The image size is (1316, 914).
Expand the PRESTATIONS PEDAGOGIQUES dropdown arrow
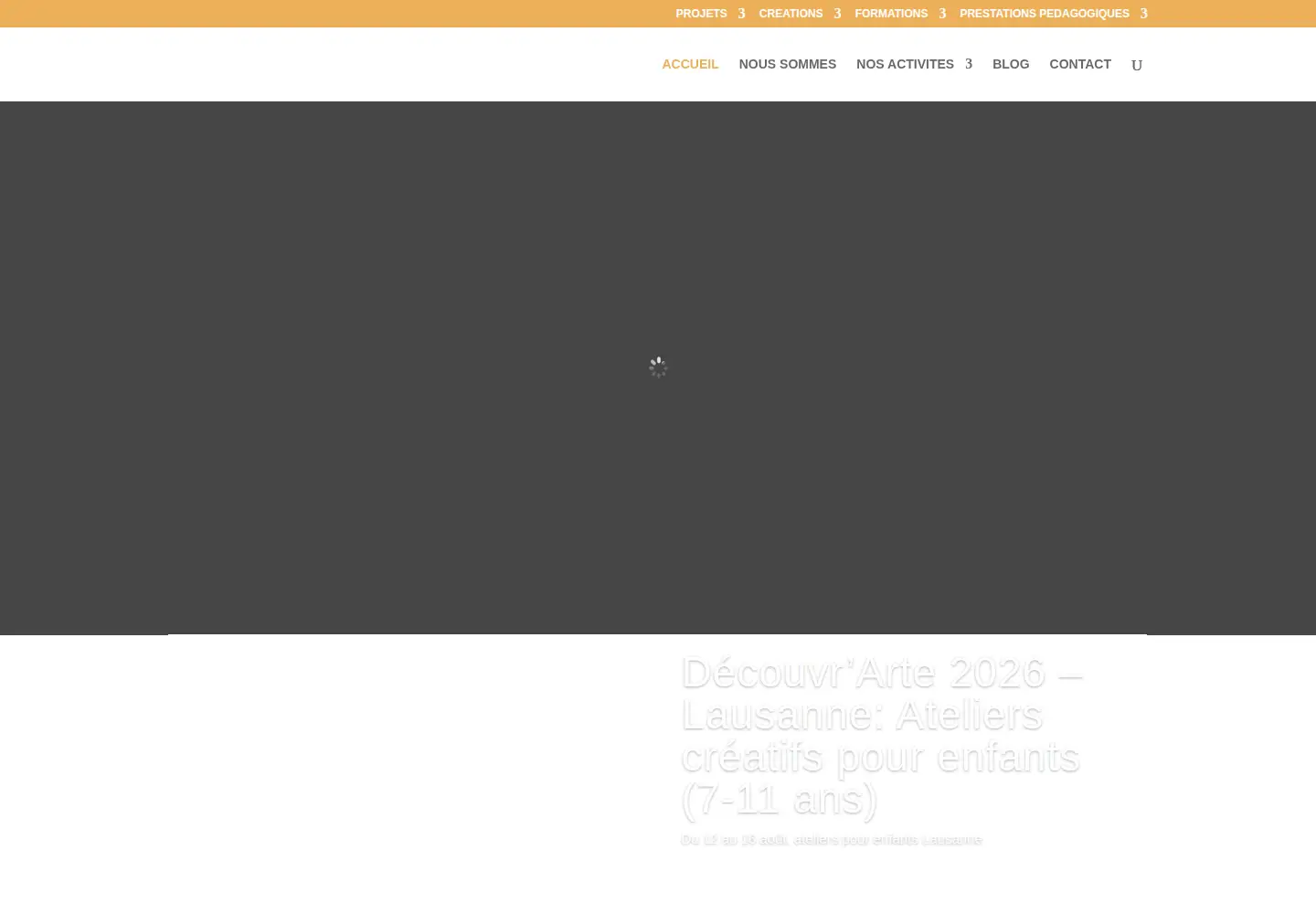(x=1143, y=14)
